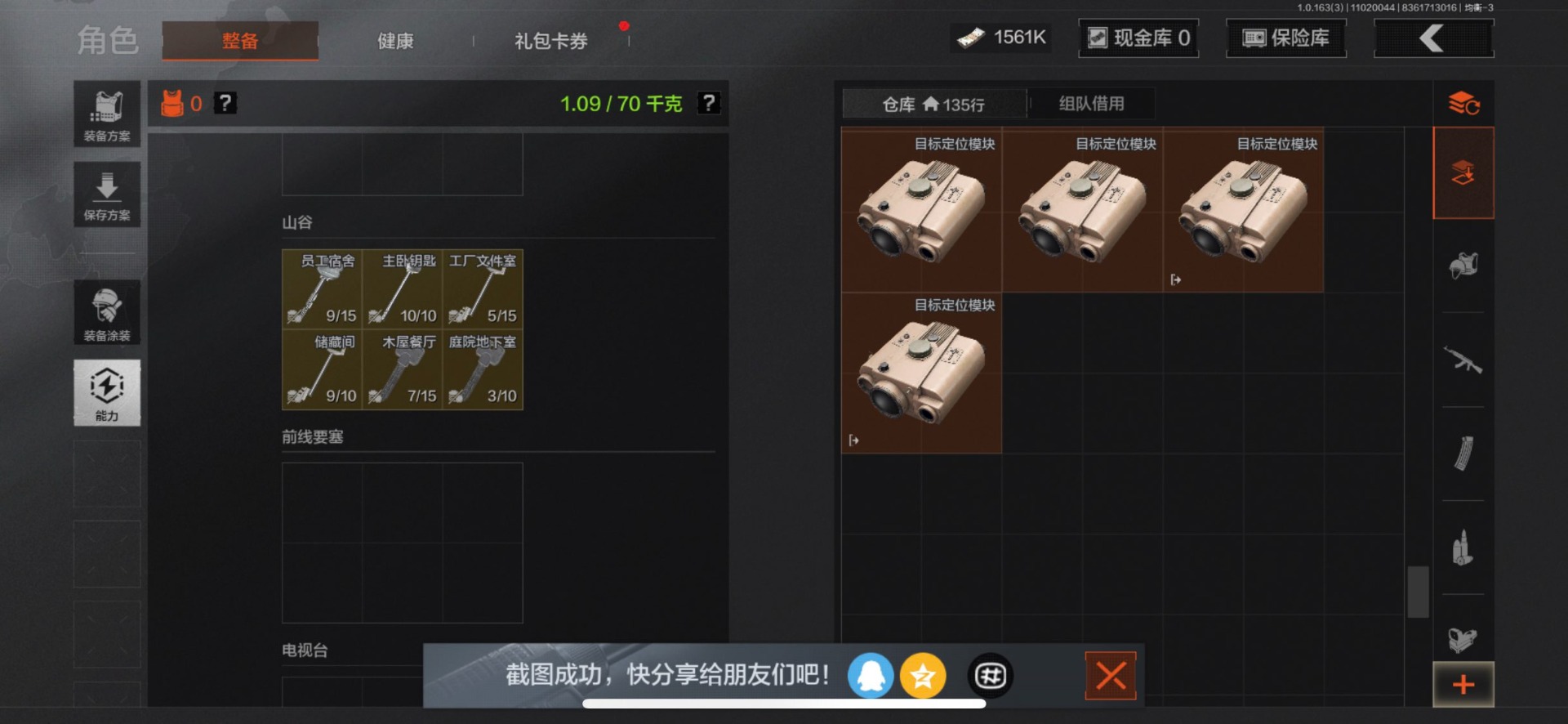Image resolution: width=1568 pixels, height=724 pixels.
Task: Open the 现金库 button
Action: pyautogui.click(x=1138, y=38)
